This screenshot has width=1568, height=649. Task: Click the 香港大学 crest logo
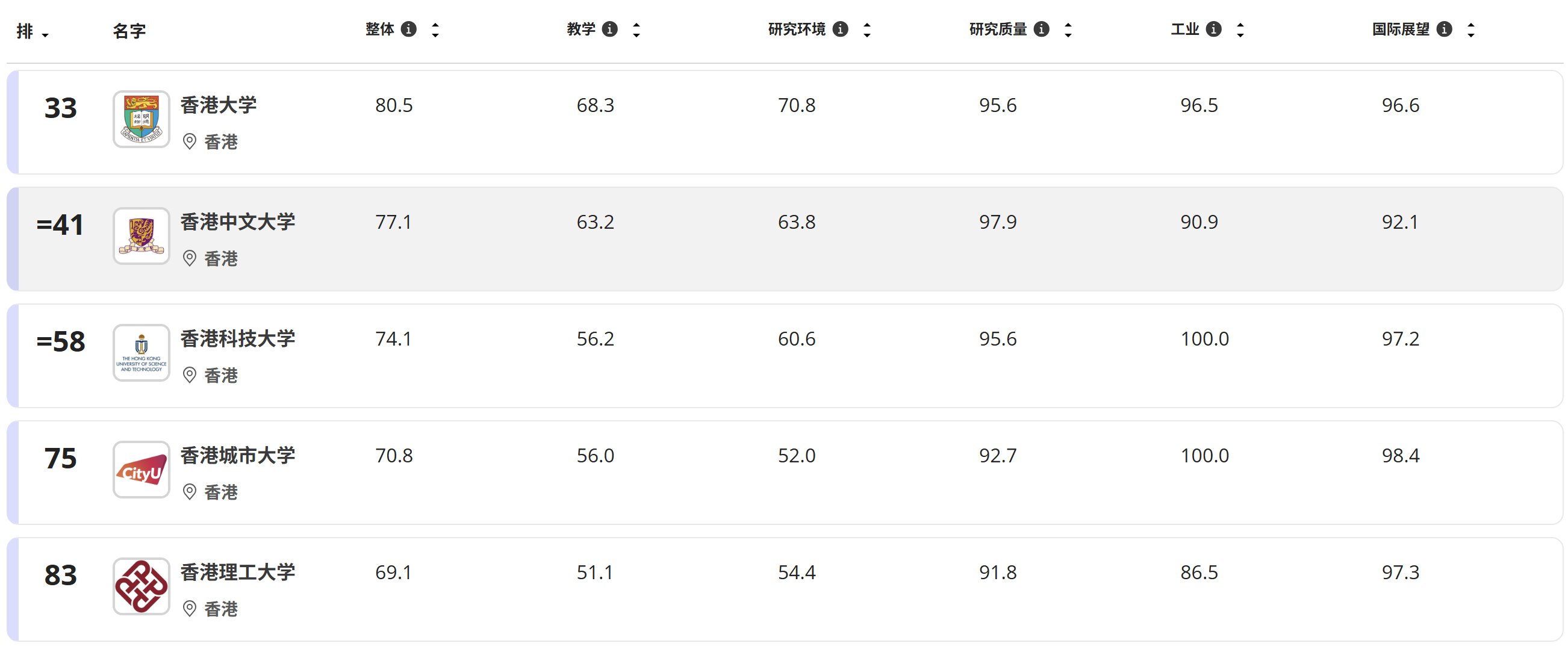click(142, 119)
